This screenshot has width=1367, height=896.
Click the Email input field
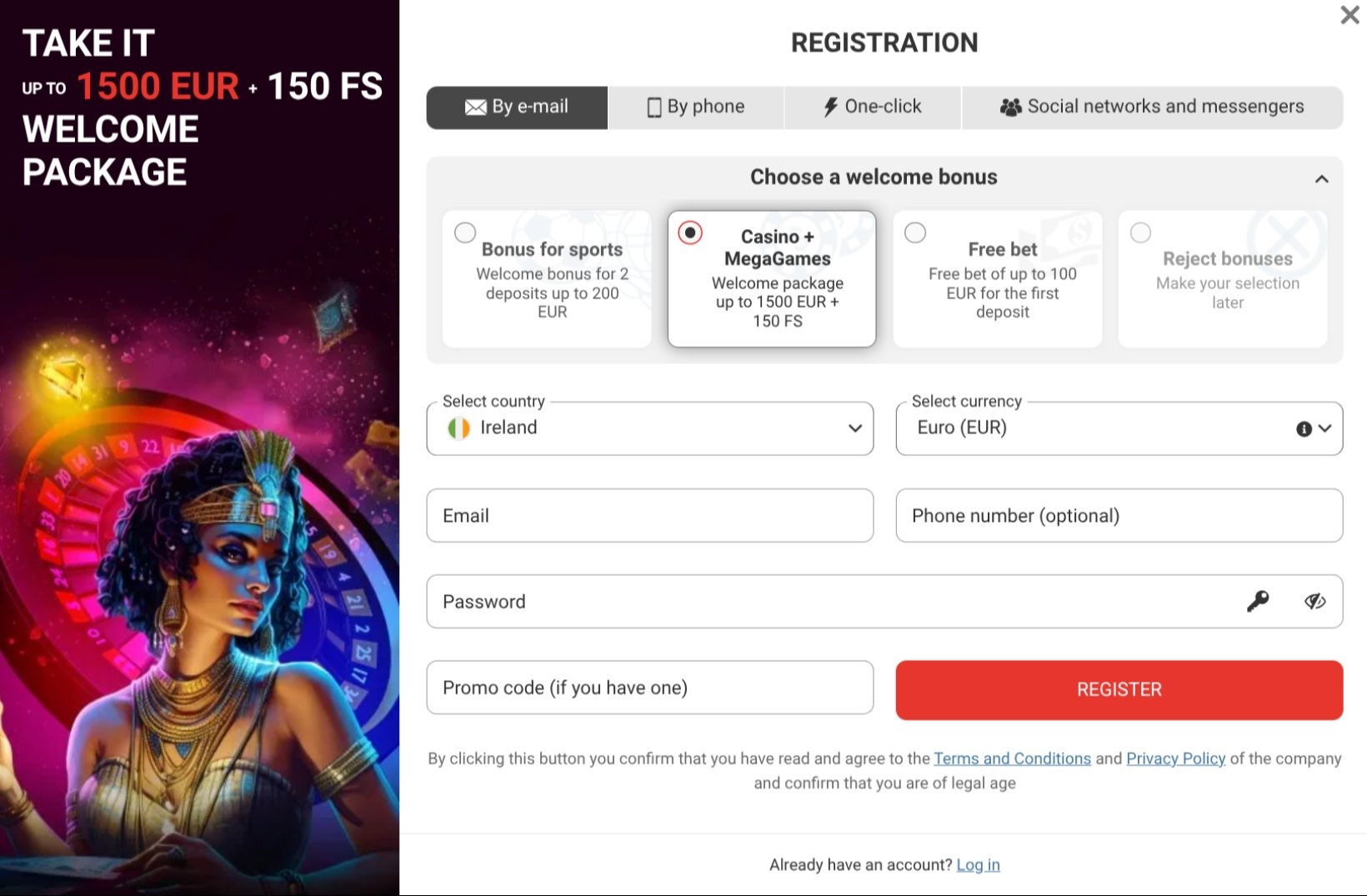point(650,516)
